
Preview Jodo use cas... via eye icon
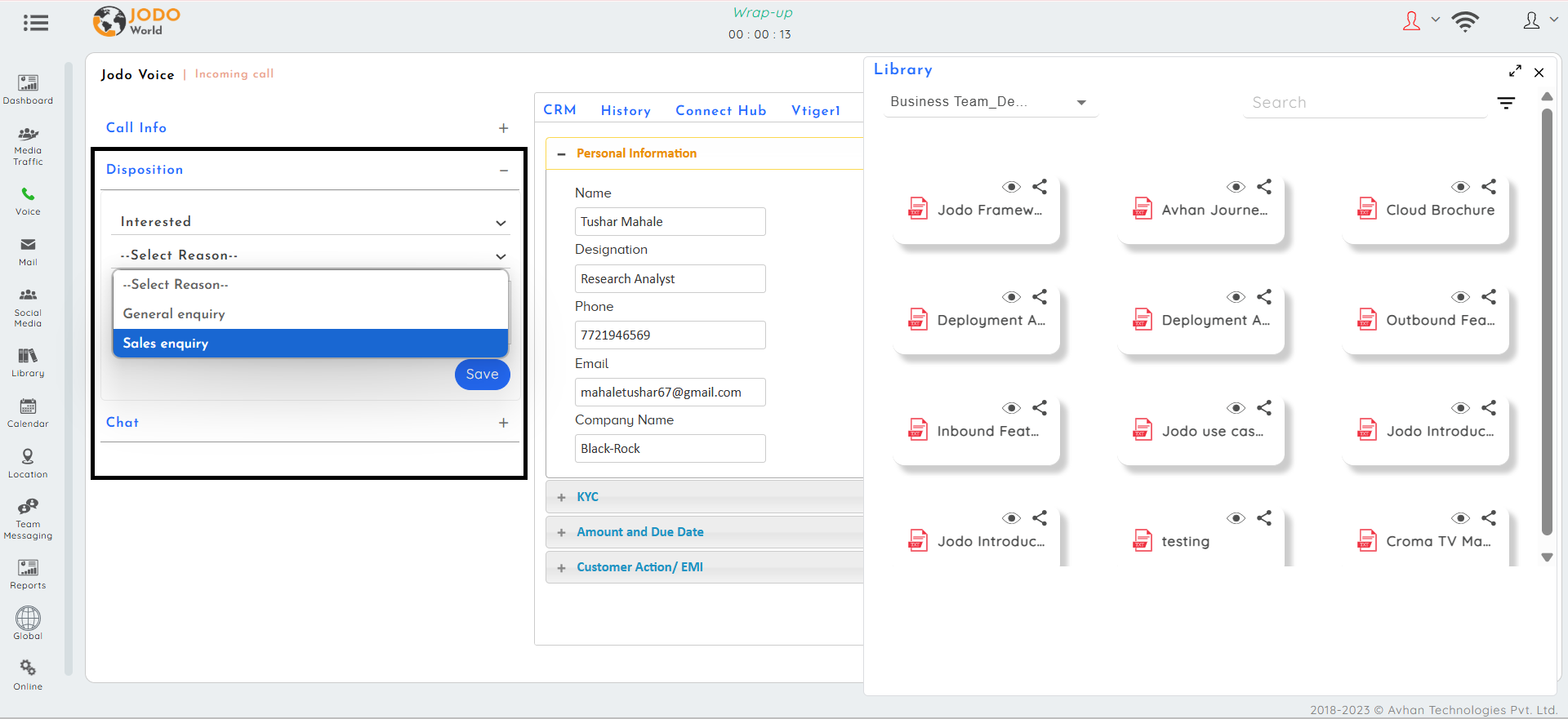click(x=1236, y=408)
